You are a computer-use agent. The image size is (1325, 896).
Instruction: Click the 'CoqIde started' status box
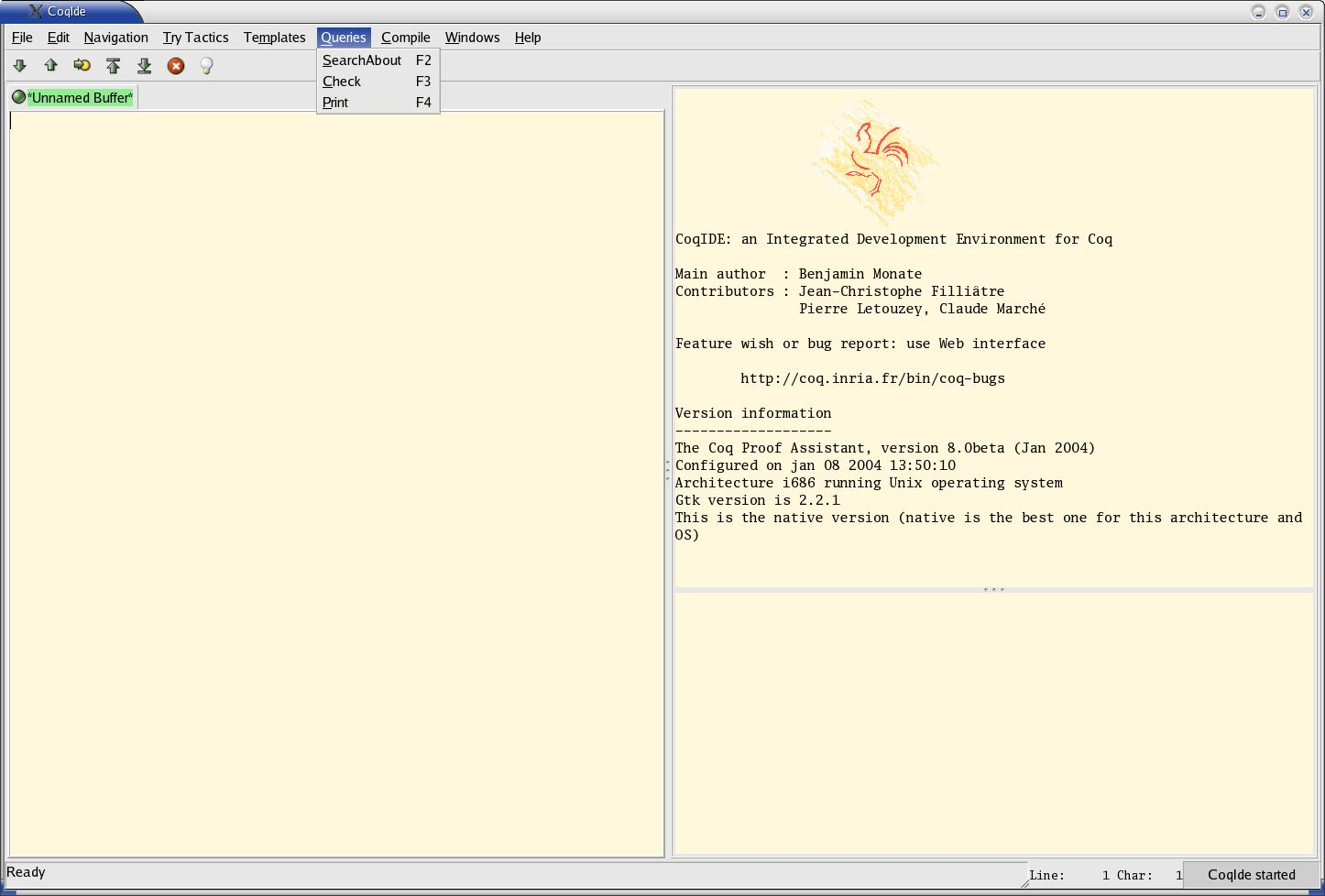[x=1251, y=875]
